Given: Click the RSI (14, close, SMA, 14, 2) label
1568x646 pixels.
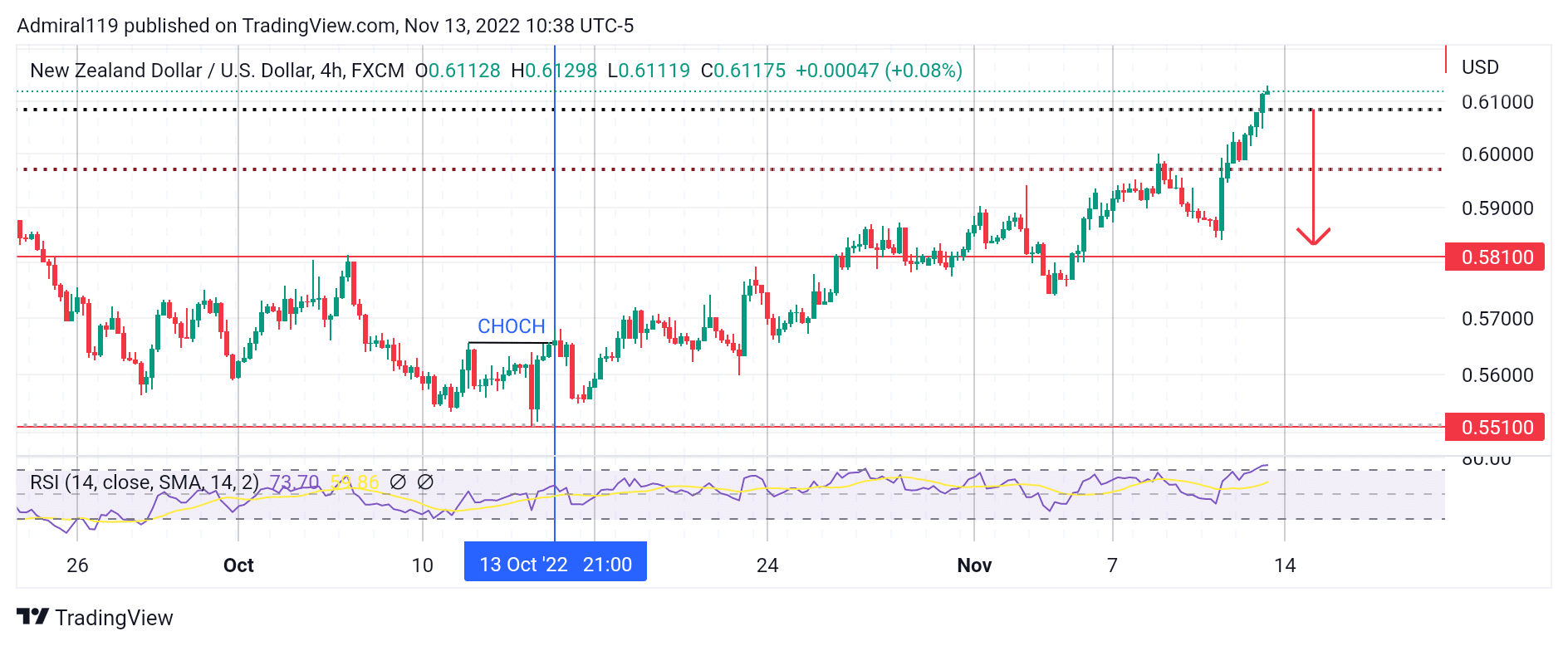Looking at the screenshot, I should (x=145, y=482).
